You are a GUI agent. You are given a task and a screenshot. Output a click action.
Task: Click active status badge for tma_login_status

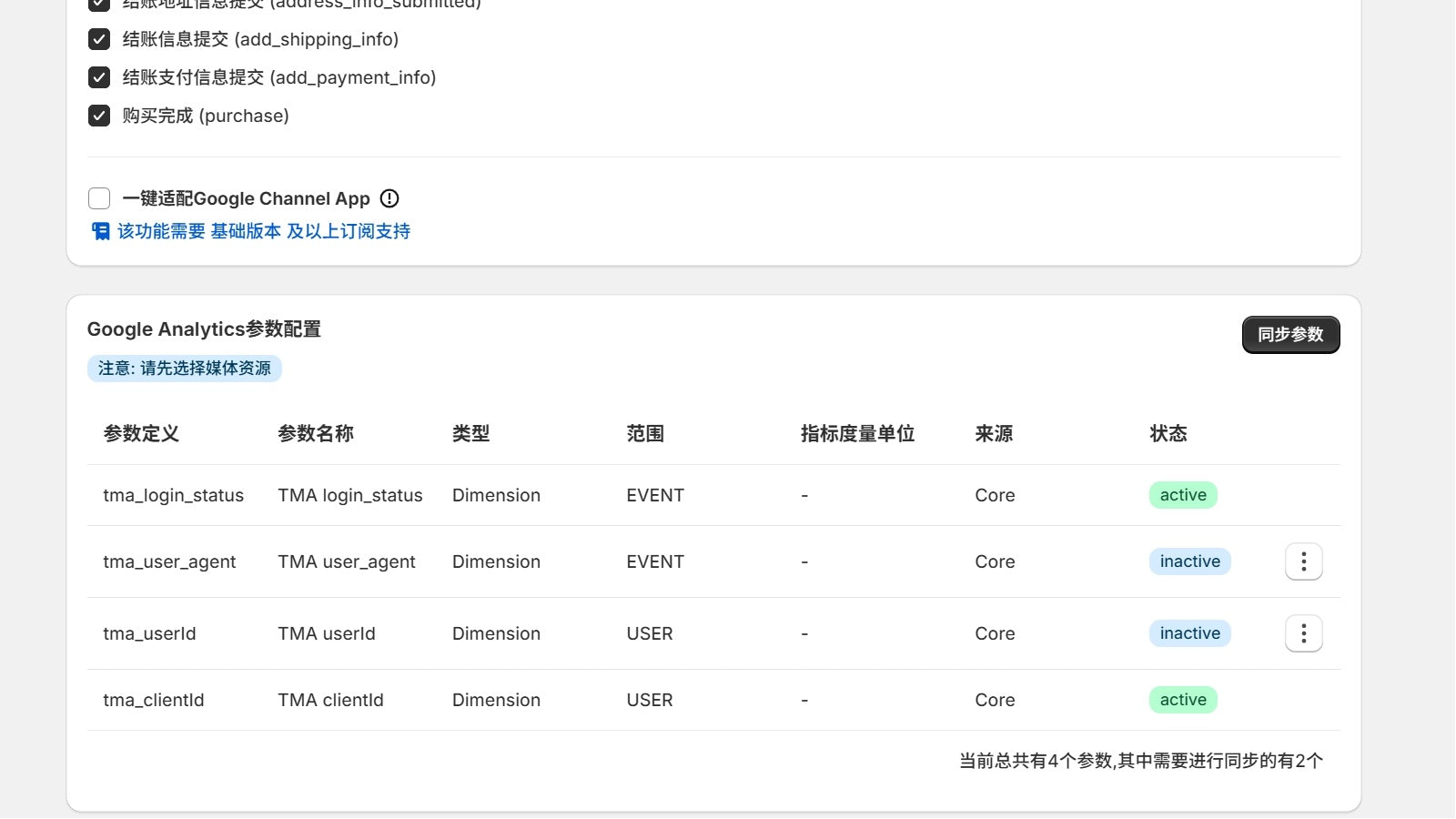point(1183,495)
